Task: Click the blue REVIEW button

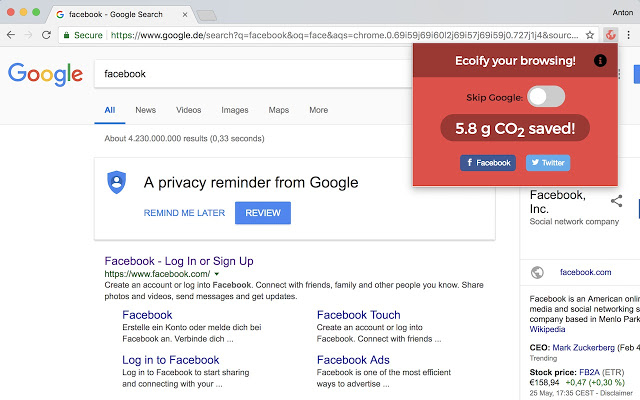Action: pos(263,213)
